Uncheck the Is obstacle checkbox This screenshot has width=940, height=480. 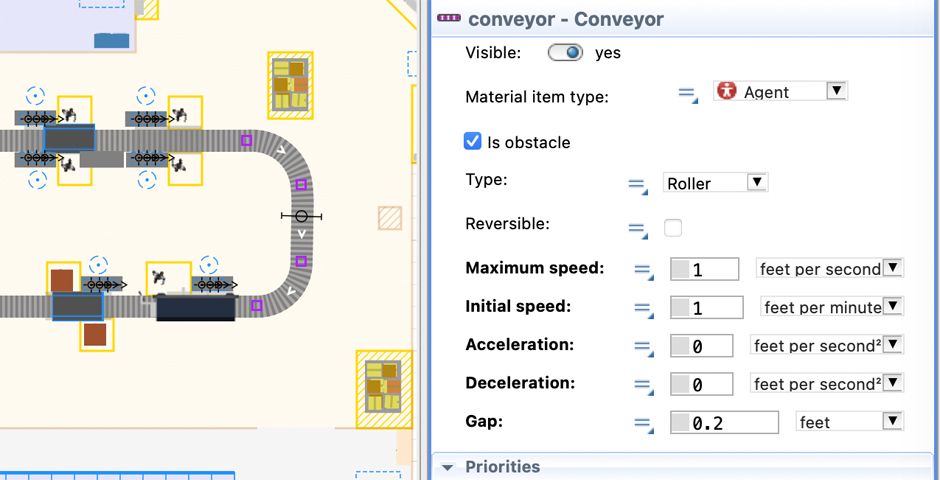pos(472,142)
